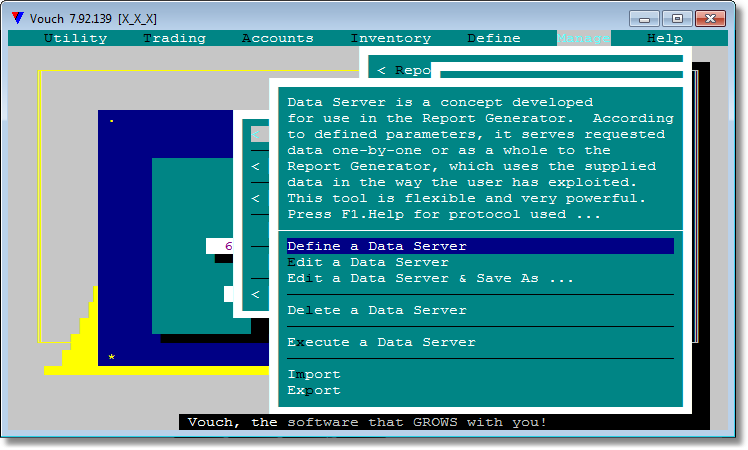Open the Utility menu
Viewport: 748px width, 450px height.
point(75,38)
